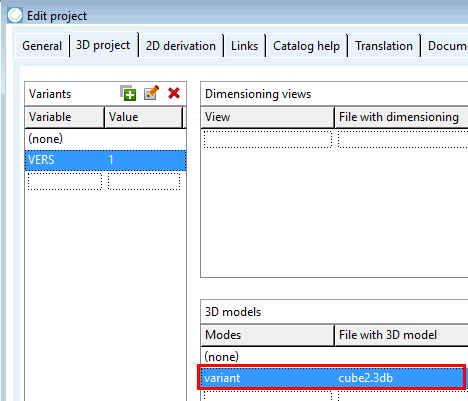This screenshot has width=468, height=401.
Task: Select the variant cube2.3db model row
Action: click(332, 378)
